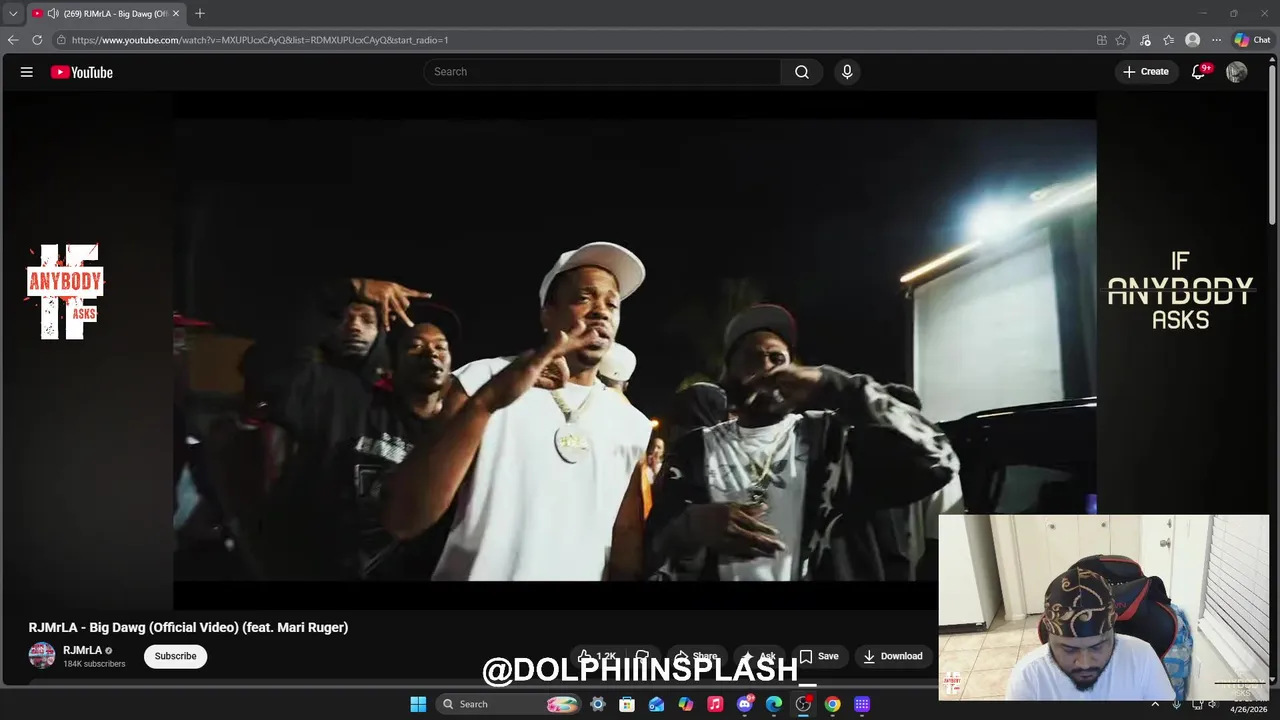The height and width of the screenshot is (720, 1280).
Task: Open the favorites list
Action: pos(1168,40)
